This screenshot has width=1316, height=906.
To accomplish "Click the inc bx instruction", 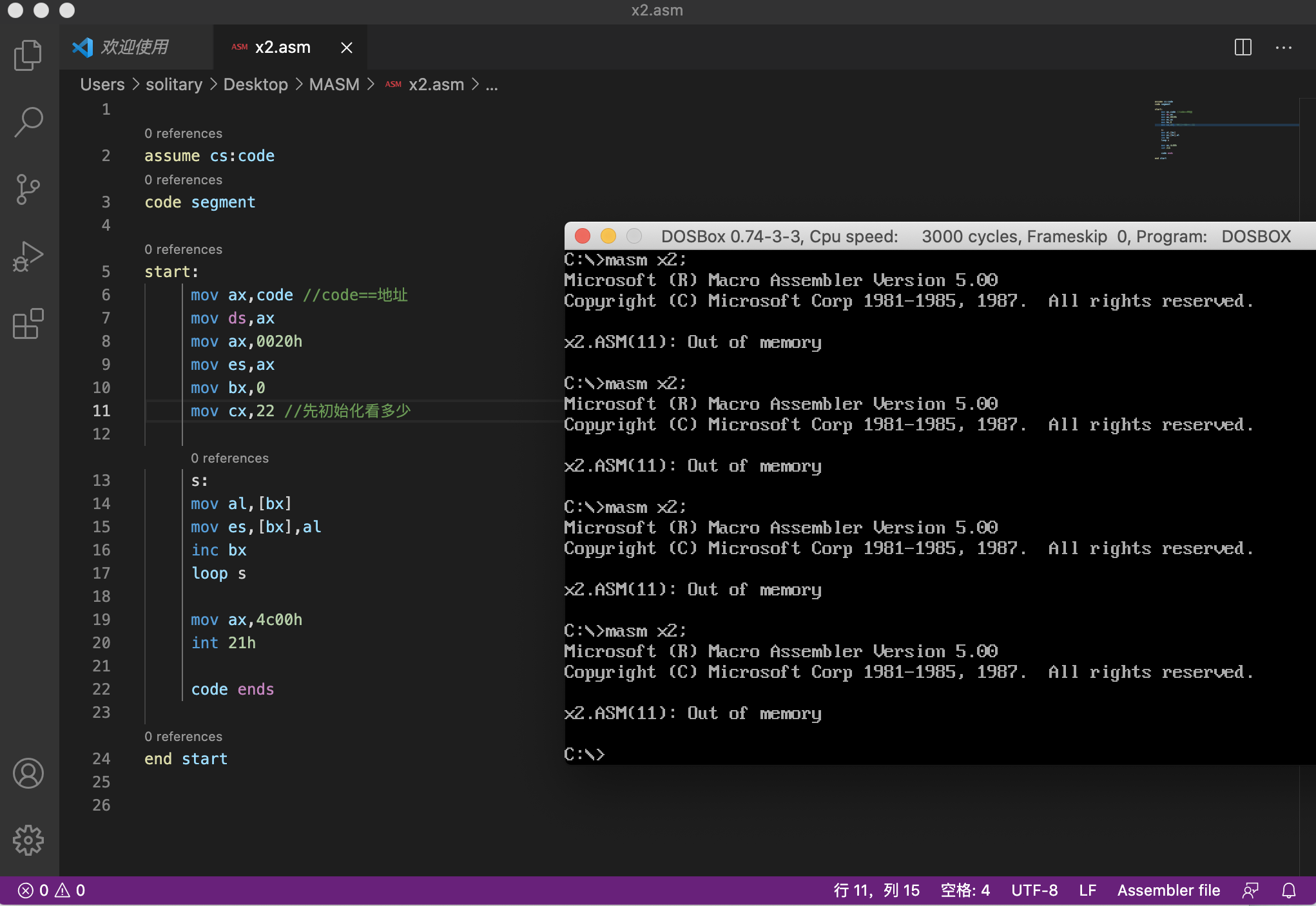I will [x=218, y=550].
